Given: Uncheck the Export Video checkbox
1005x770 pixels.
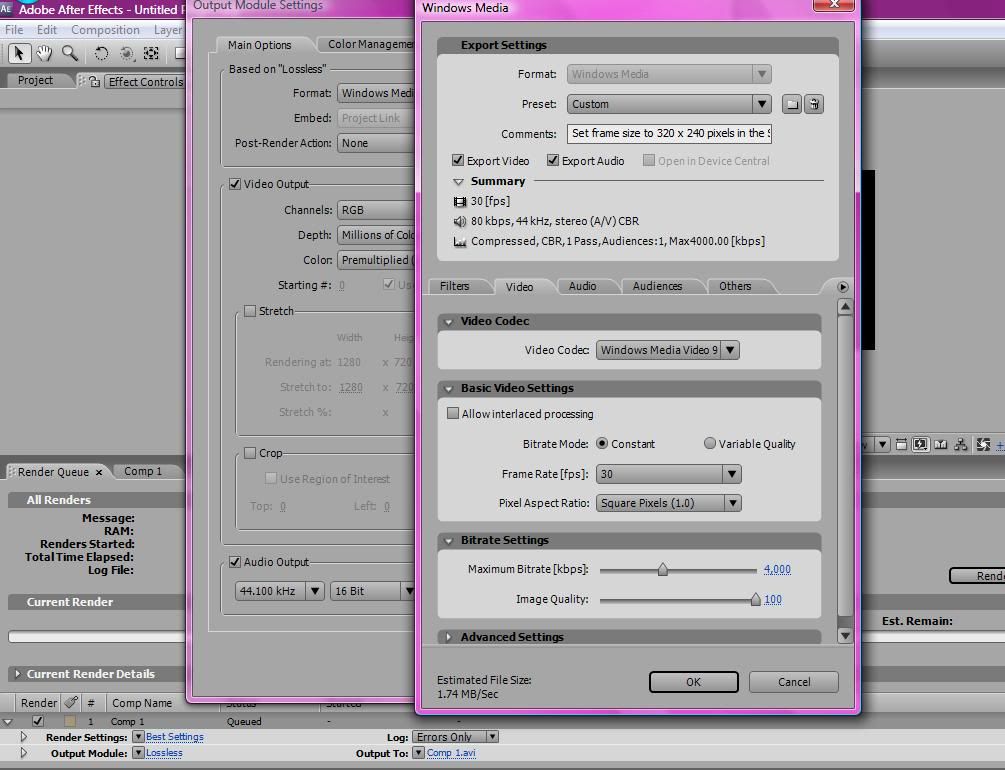Looking at the screenshot, I should [x=458, y=161].
